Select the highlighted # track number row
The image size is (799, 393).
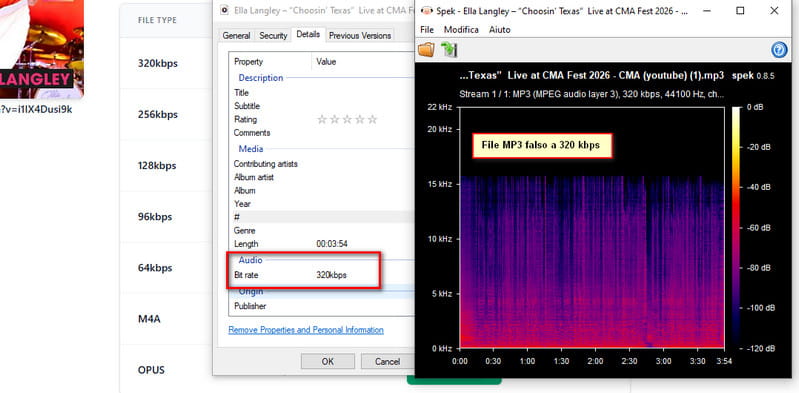tap(322, 217)
